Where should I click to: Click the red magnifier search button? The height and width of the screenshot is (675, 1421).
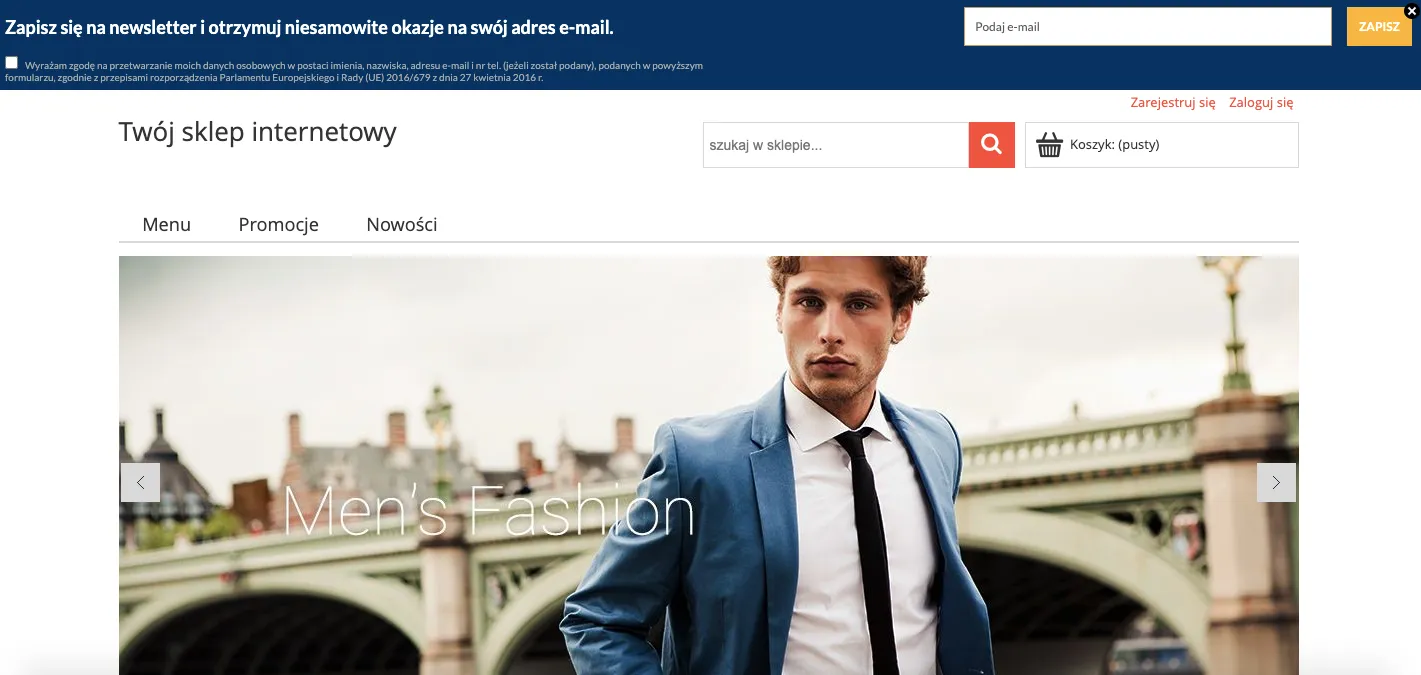click(x=991, y=145)
